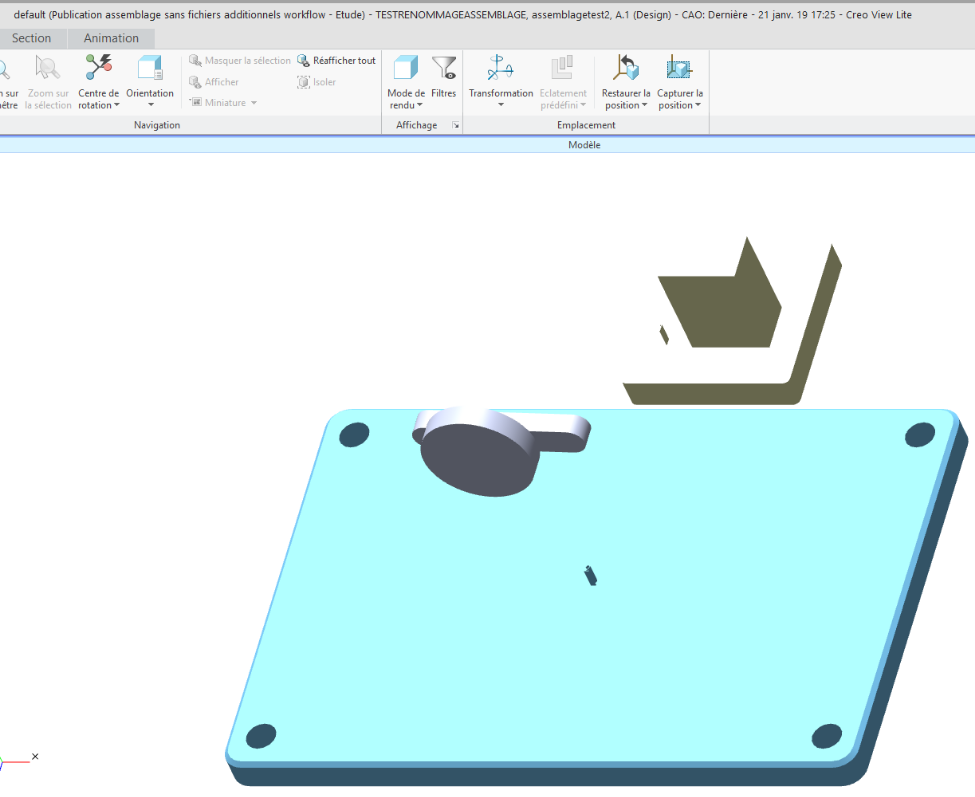
Task: Expand the Miniature dropdown arrow
Action: (x=254, y=103)
